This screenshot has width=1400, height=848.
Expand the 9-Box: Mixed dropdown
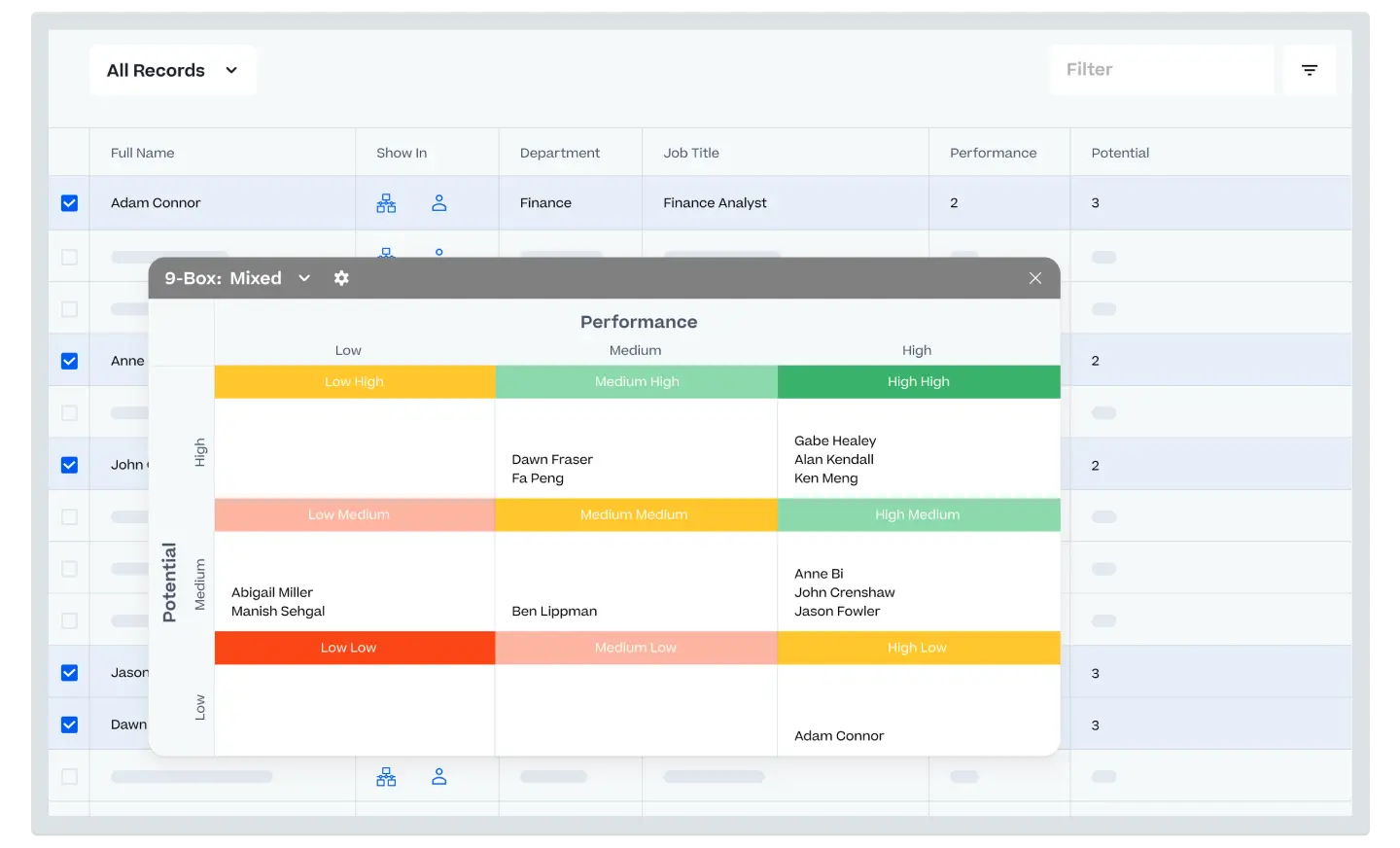tap(304, 278)
